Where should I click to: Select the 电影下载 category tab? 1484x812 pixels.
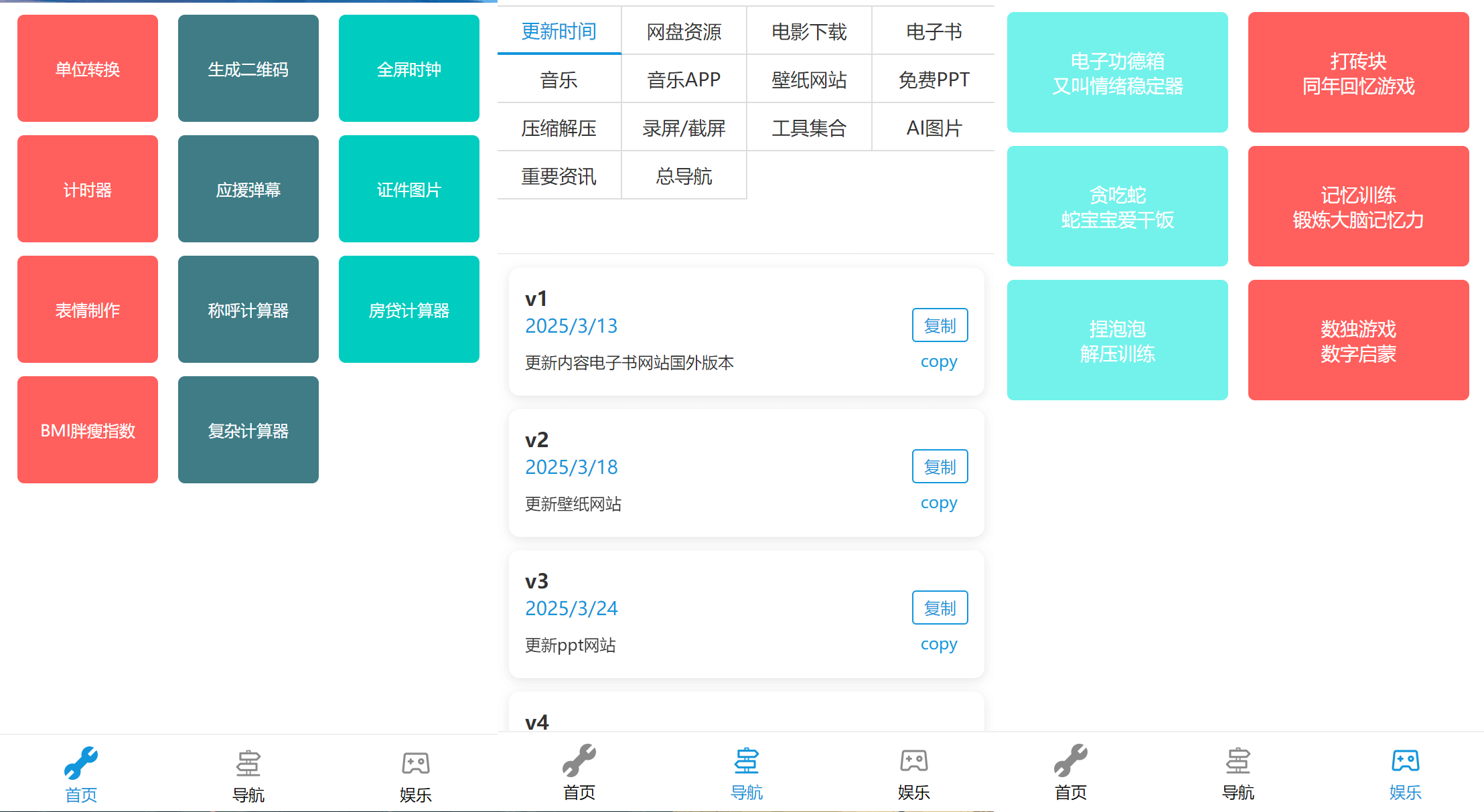coord(809,31)
